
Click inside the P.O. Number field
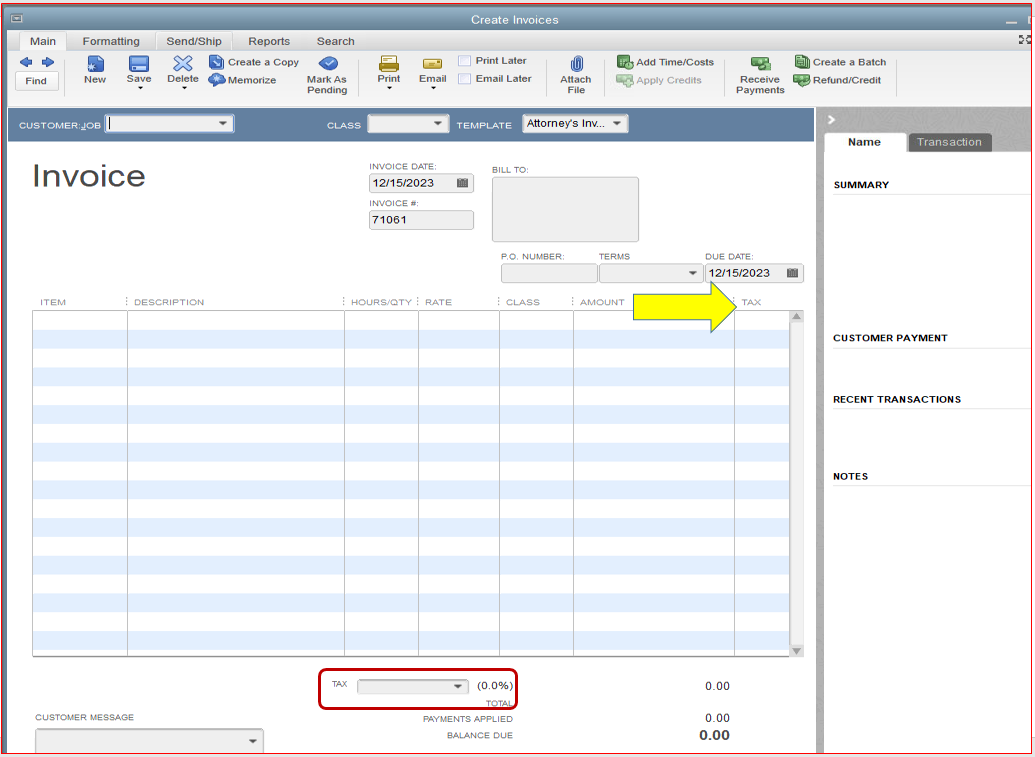point(548,272)
